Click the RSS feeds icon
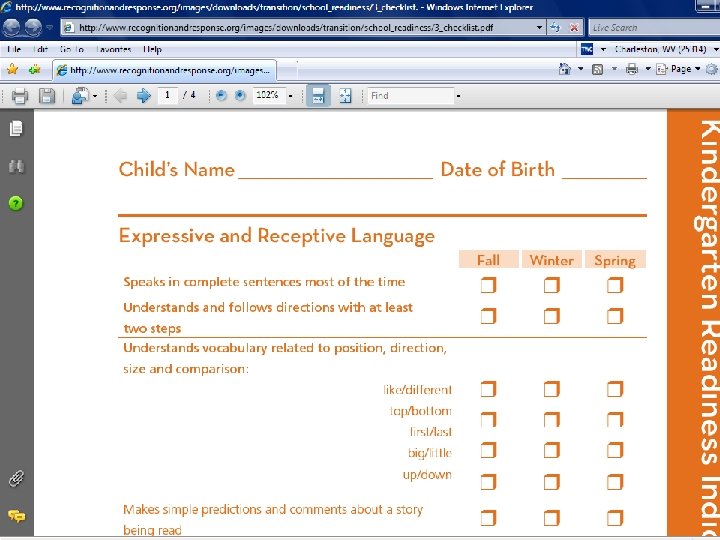720x540 pixels. tap(597, 69)
